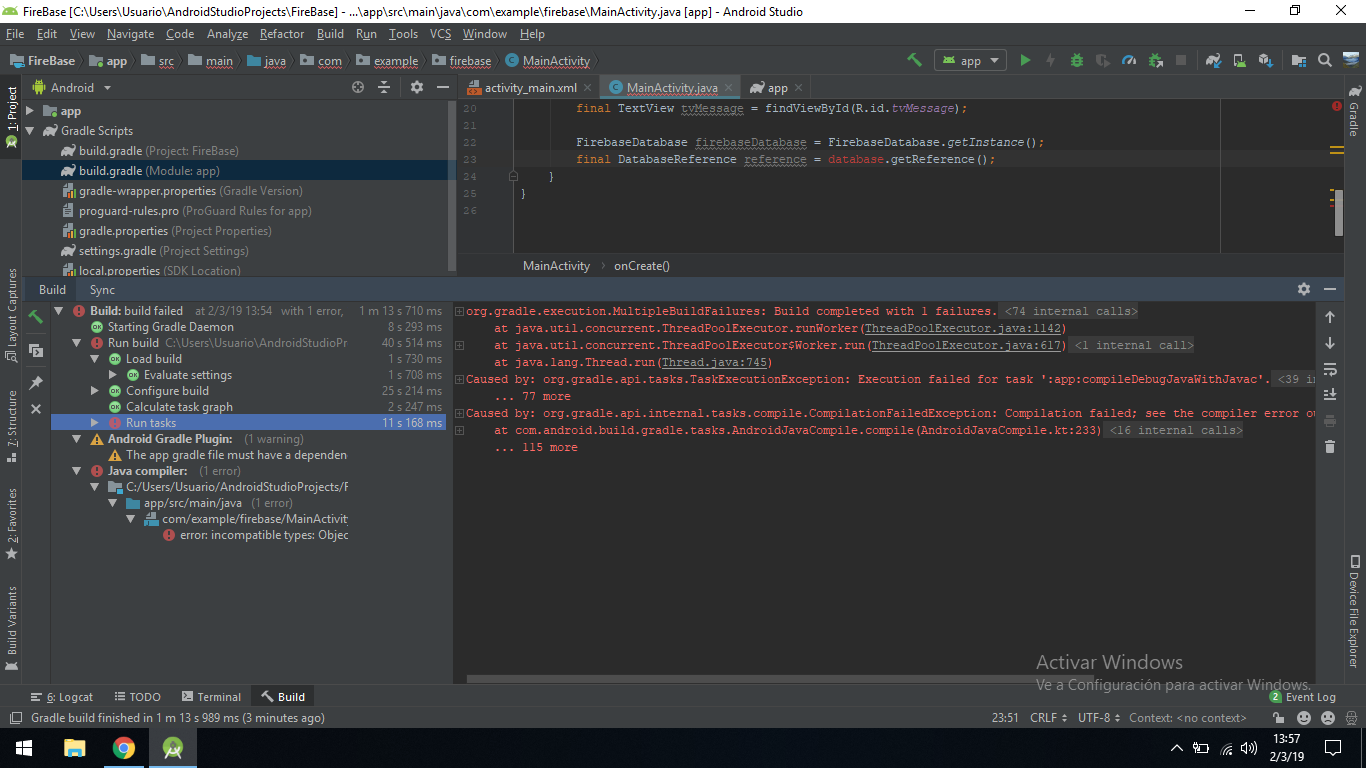Open Project panel gear settings
This screenshot has height=768, width=1366.
[x=417, y=87]
